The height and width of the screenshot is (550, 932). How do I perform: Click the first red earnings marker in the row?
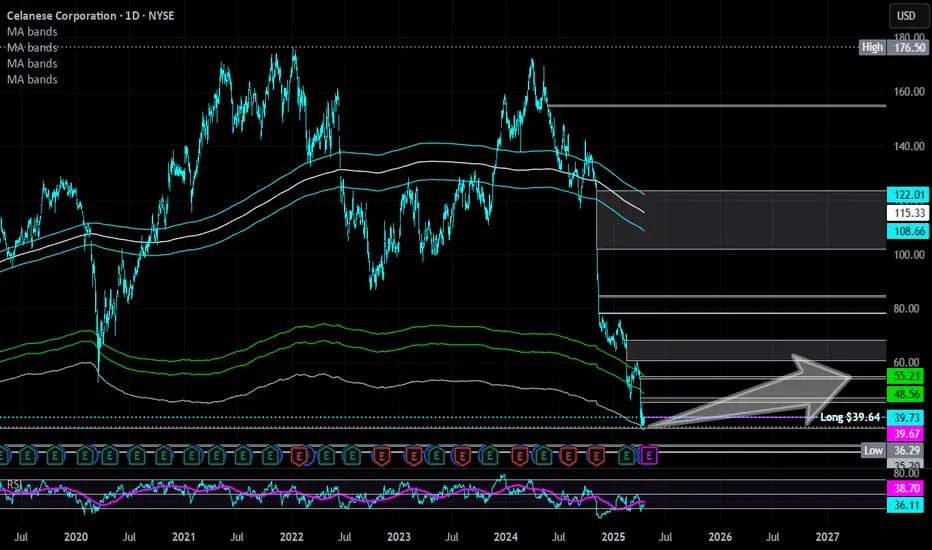point(299,456)
